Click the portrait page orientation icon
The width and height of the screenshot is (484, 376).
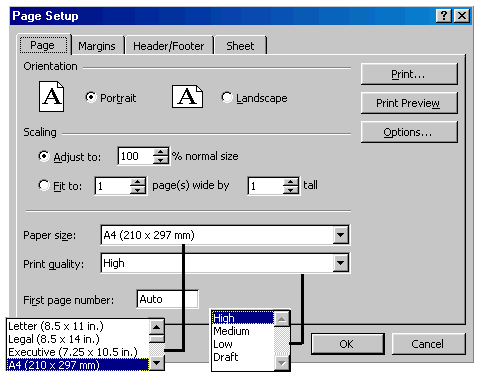(51, 96)
